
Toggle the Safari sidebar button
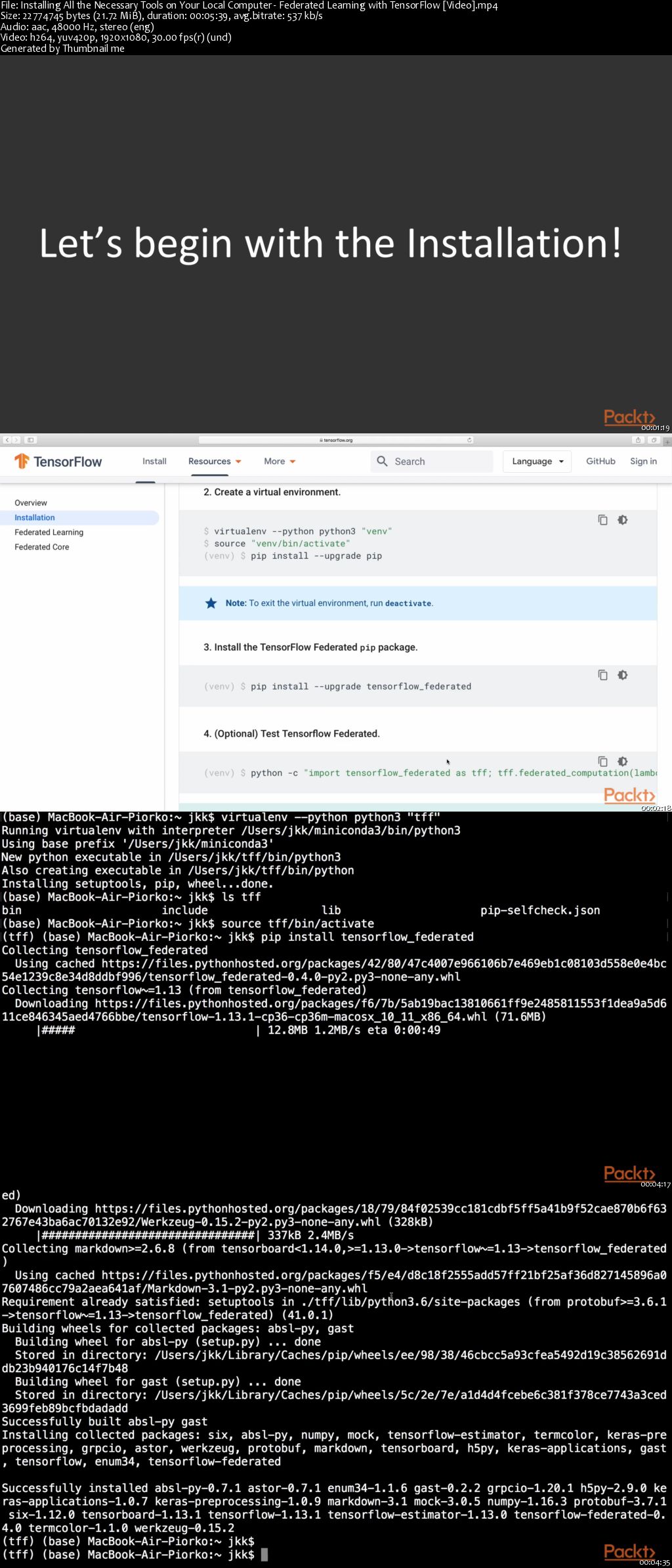(30, 440)
